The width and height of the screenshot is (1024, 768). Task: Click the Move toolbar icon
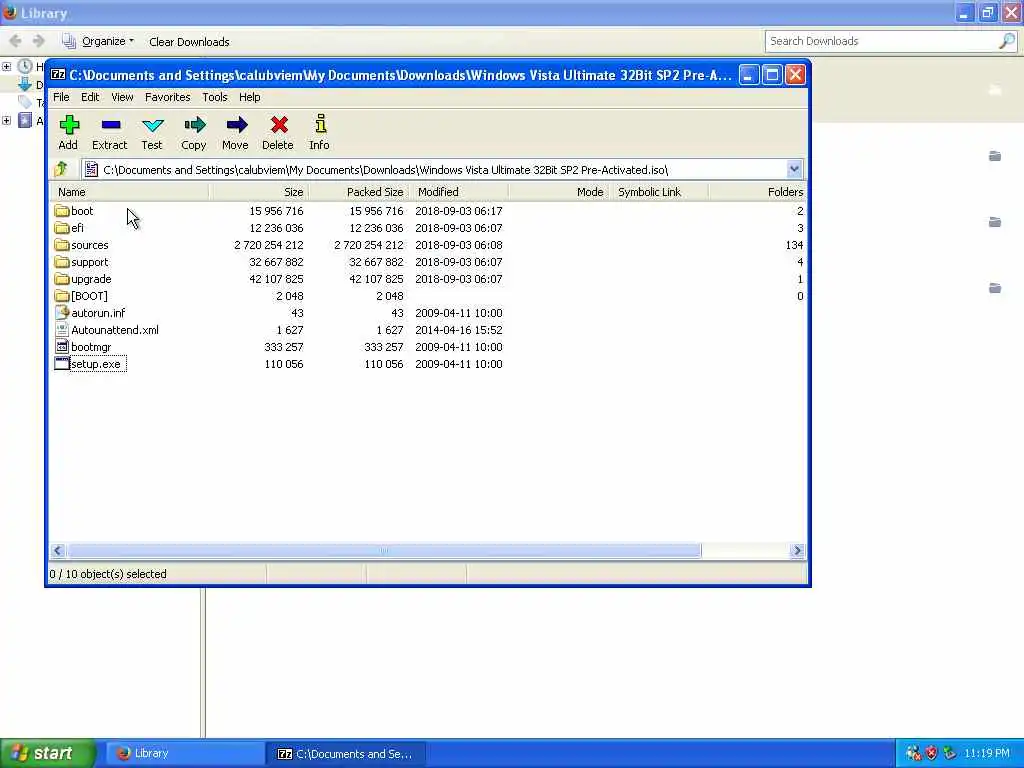click(x=236, y=125)
